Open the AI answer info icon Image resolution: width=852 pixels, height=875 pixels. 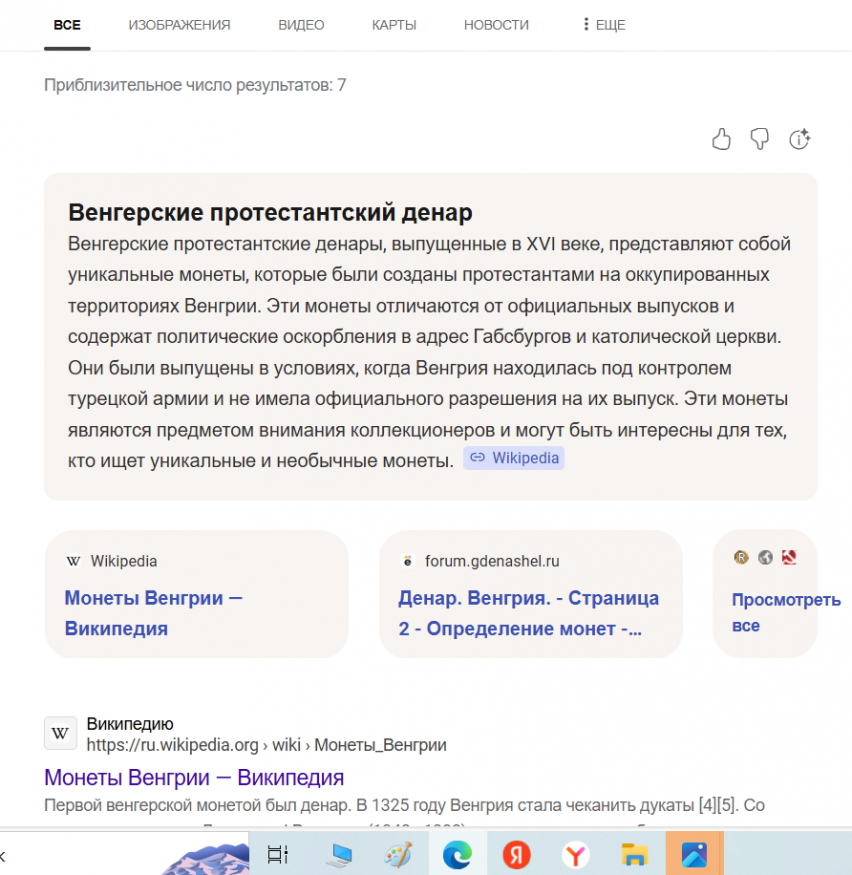[x=799, y=139]
